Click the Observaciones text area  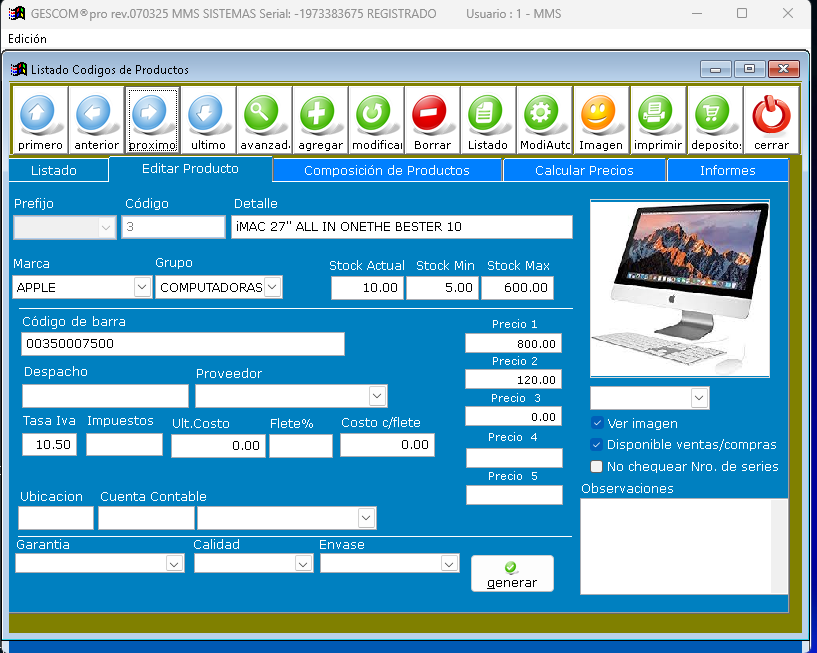click(x=676, y=546)
